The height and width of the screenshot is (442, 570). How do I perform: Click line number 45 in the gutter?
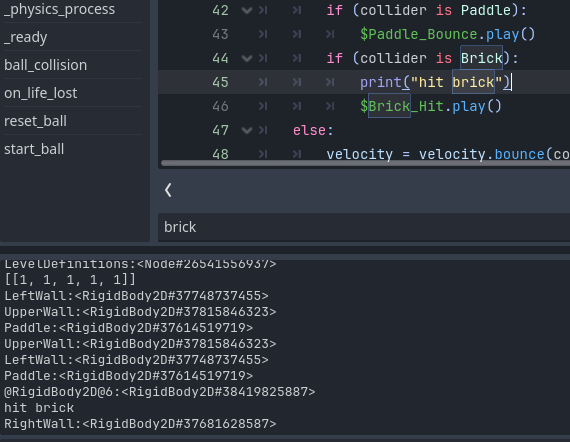220,82
